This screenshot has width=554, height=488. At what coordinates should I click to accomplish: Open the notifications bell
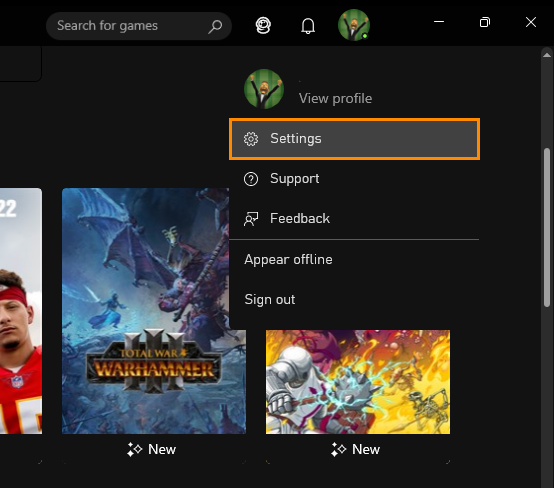click(x=308, y=26)
